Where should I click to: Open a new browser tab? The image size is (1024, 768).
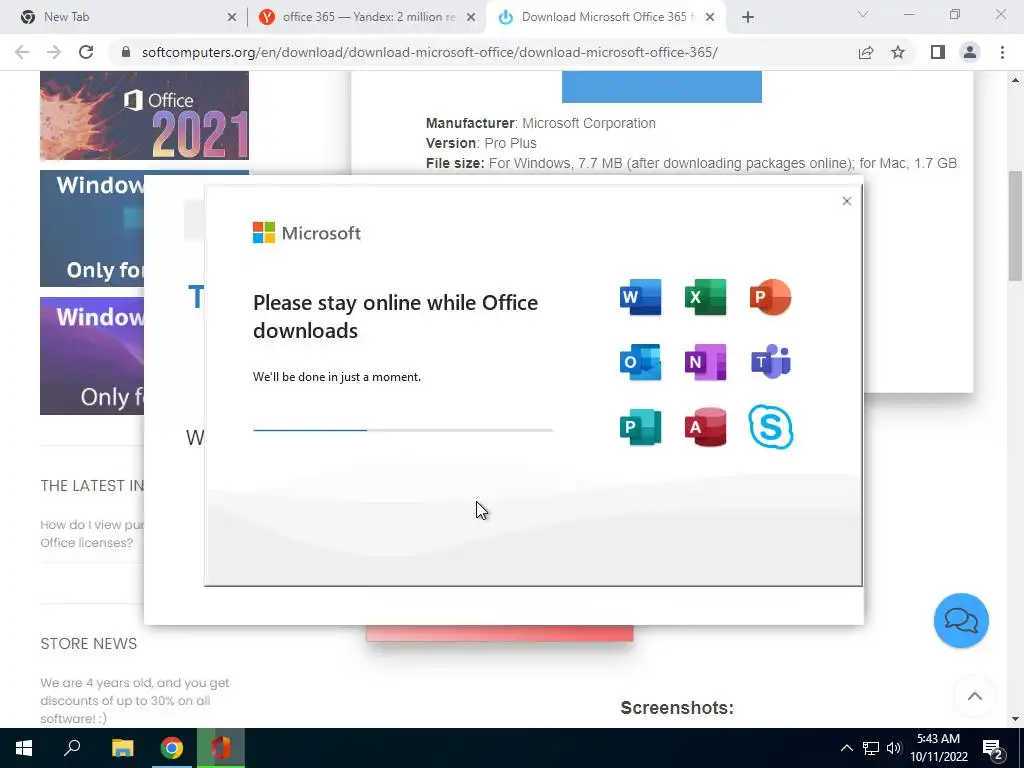[748, 17]
